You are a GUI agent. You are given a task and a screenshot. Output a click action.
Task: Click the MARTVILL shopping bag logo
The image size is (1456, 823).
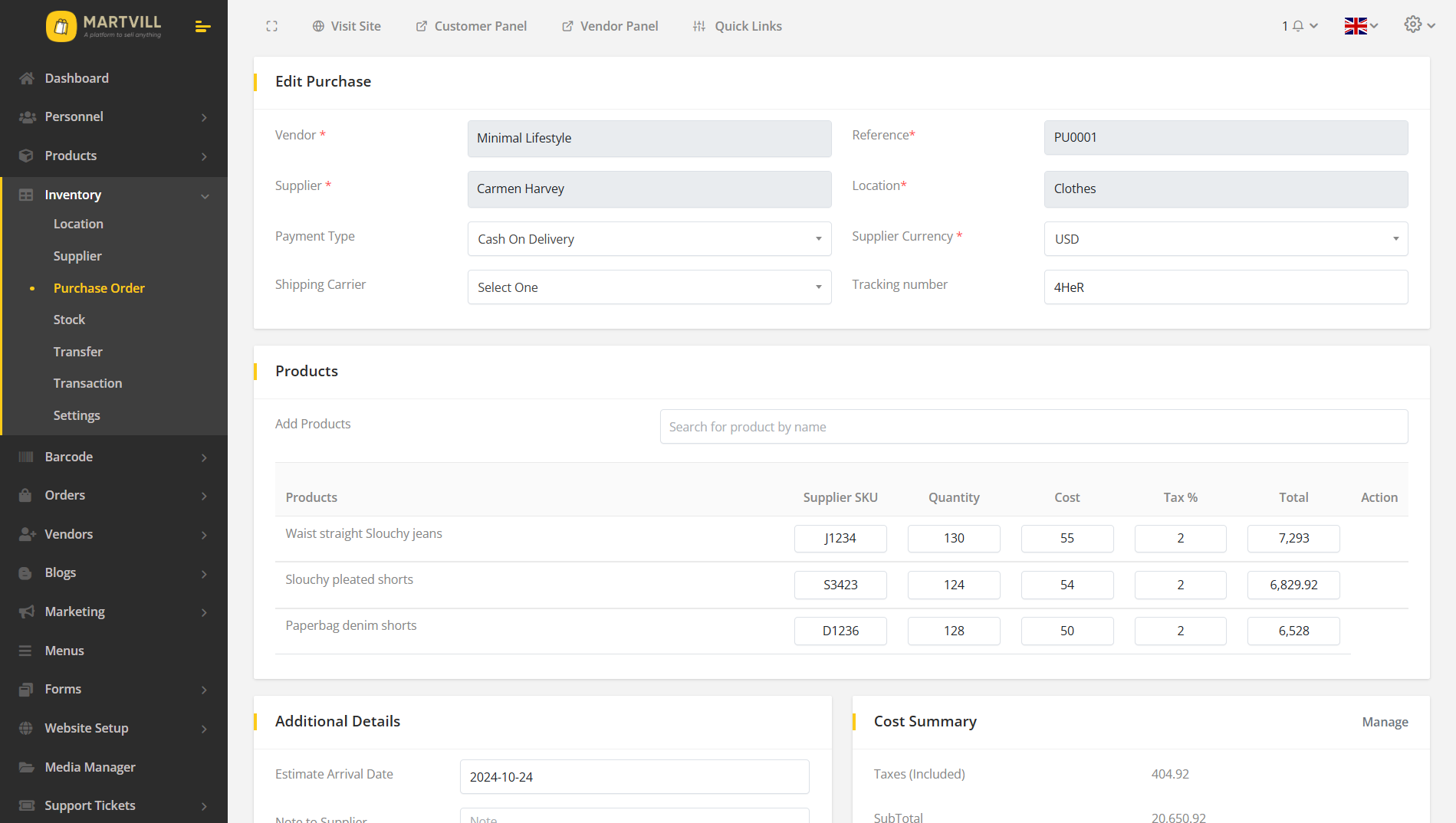point(61,27)
